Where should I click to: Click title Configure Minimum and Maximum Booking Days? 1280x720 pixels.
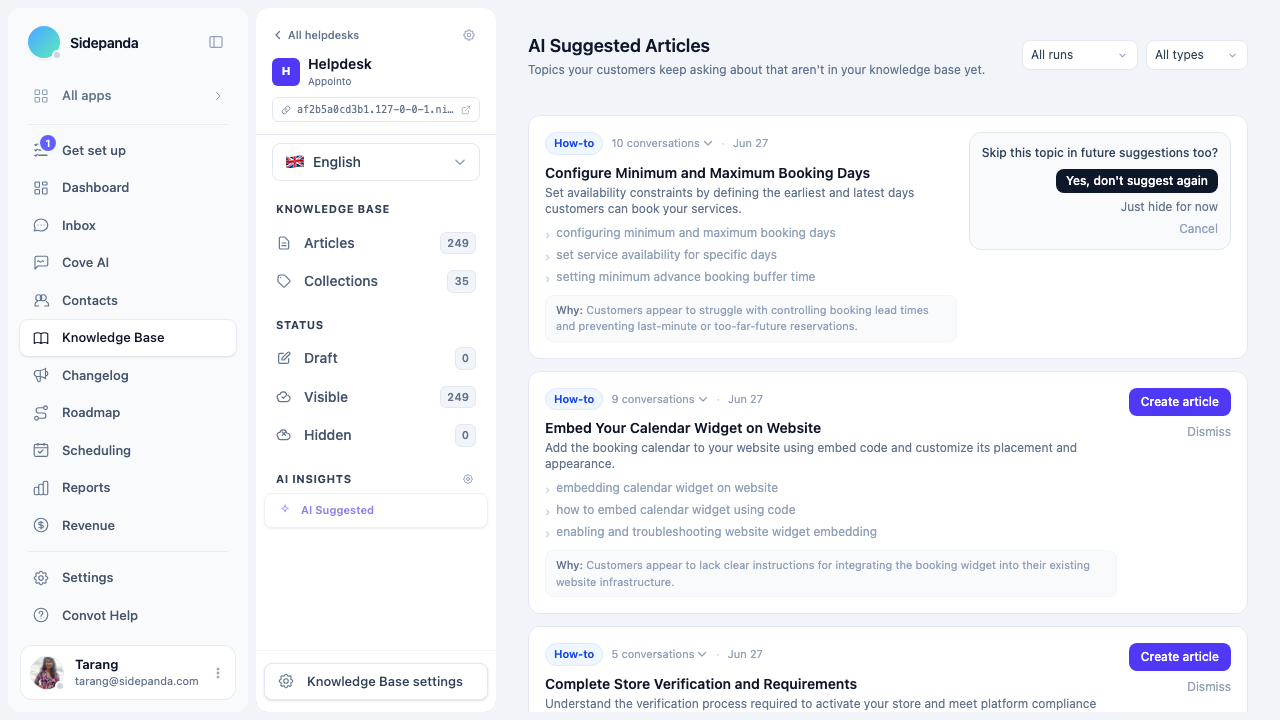pyautogui.click(x=707, y=173)
